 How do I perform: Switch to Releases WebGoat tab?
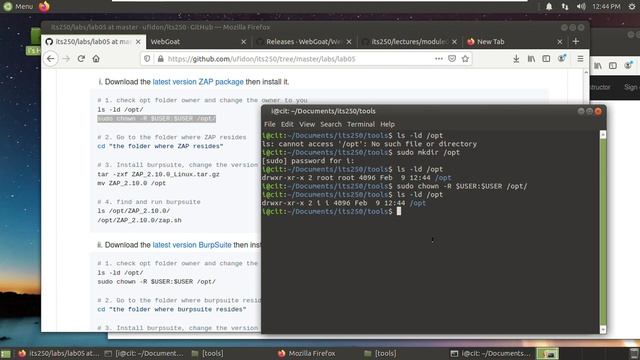pyautogui.click(x=303, y=42)
